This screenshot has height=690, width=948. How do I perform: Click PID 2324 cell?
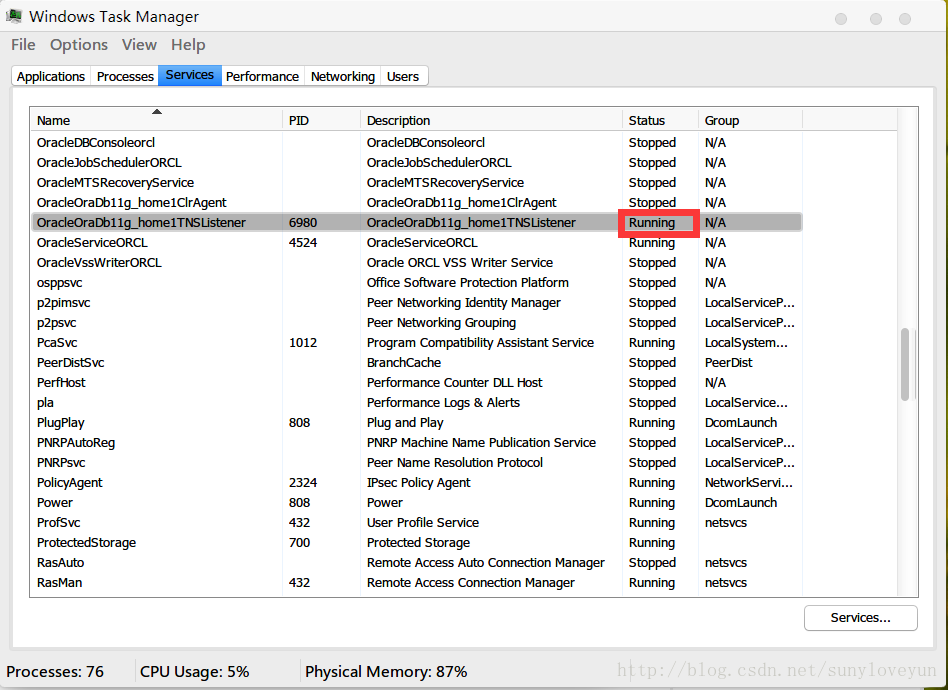[x=303, y=482]
